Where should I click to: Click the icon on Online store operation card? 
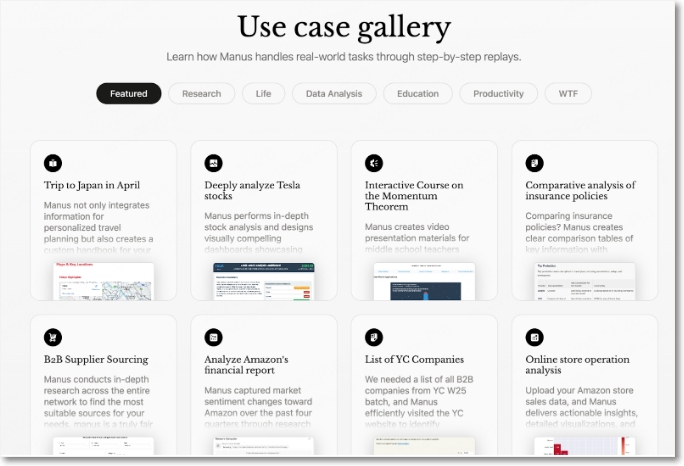coord(534,337)
